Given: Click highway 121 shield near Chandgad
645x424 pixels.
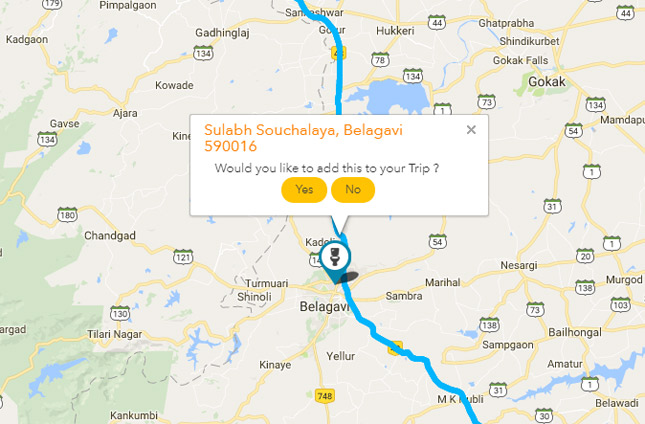Looking at the screenshot, I should 183,257.
